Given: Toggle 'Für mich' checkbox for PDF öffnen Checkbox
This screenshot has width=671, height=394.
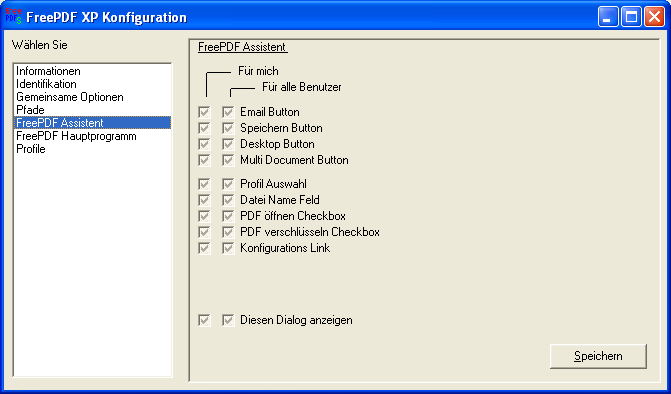Looking at the screenshot, I should pyautogui.click(x=205, y=216).
